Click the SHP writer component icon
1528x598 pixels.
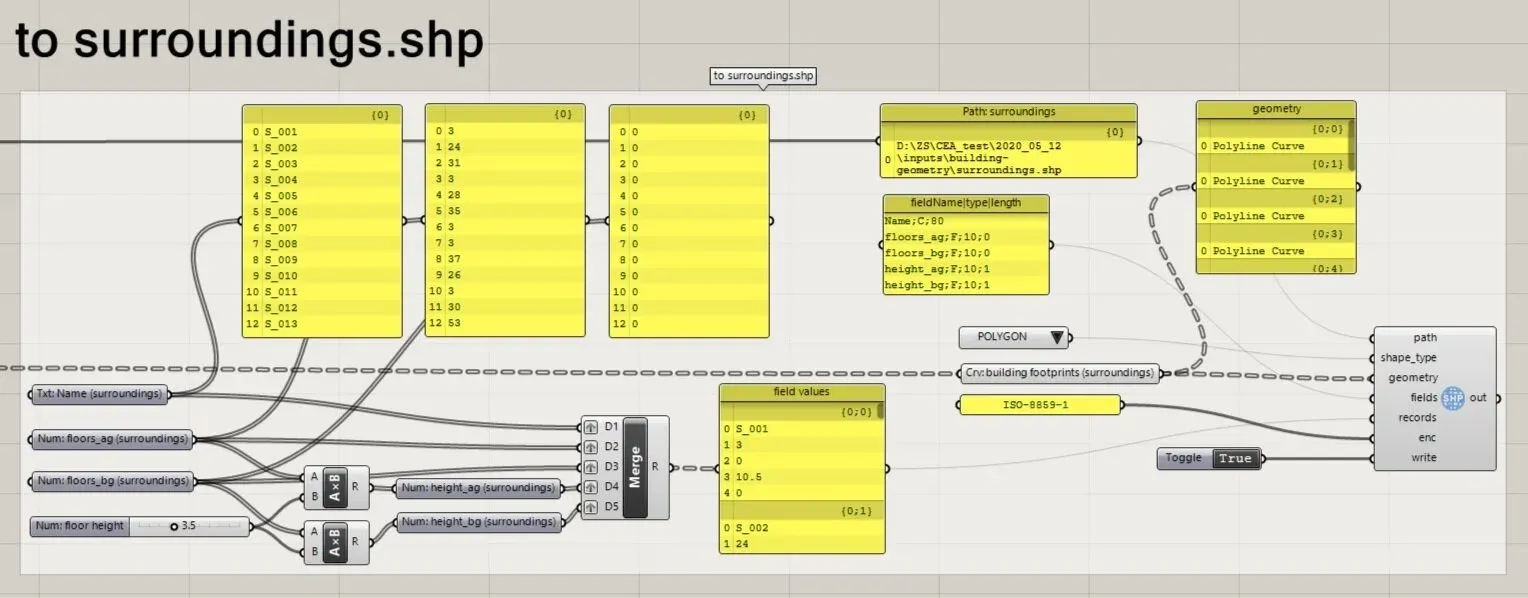pyautogui.click(x=1452, y=398)
